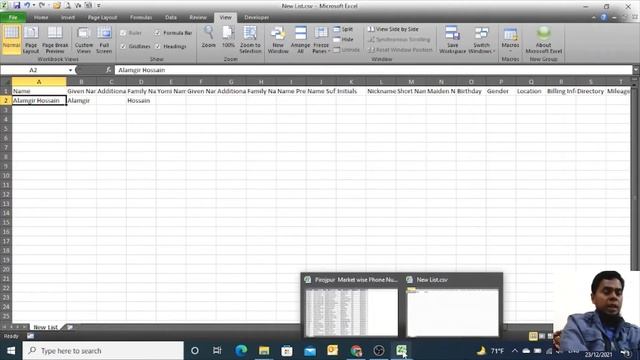Expand the formula bar
Screen dimensions: 640x360
click(x=636, y=70)
